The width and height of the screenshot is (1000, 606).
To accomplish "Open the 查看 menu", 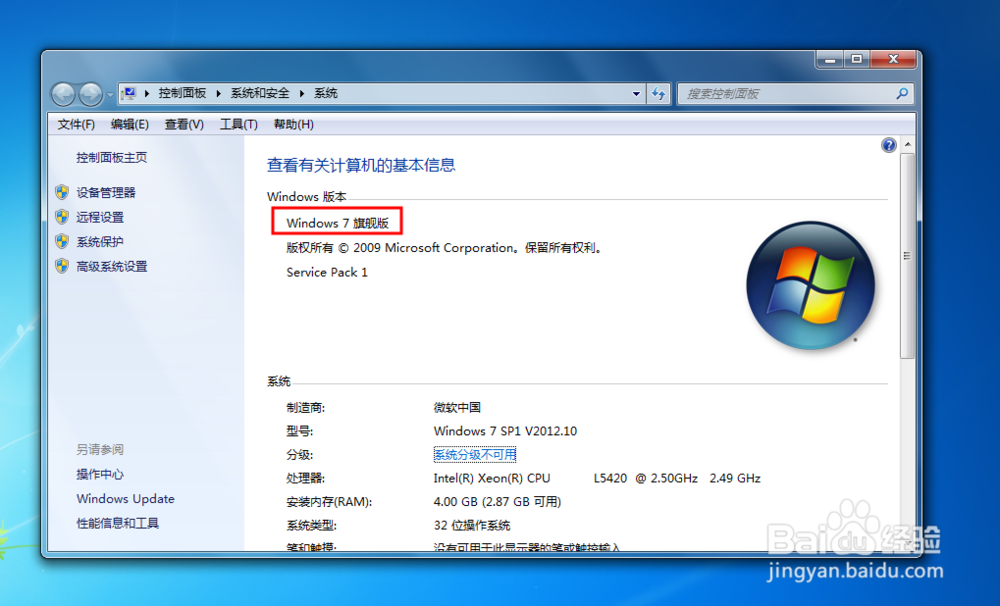I will click(183, 124).
